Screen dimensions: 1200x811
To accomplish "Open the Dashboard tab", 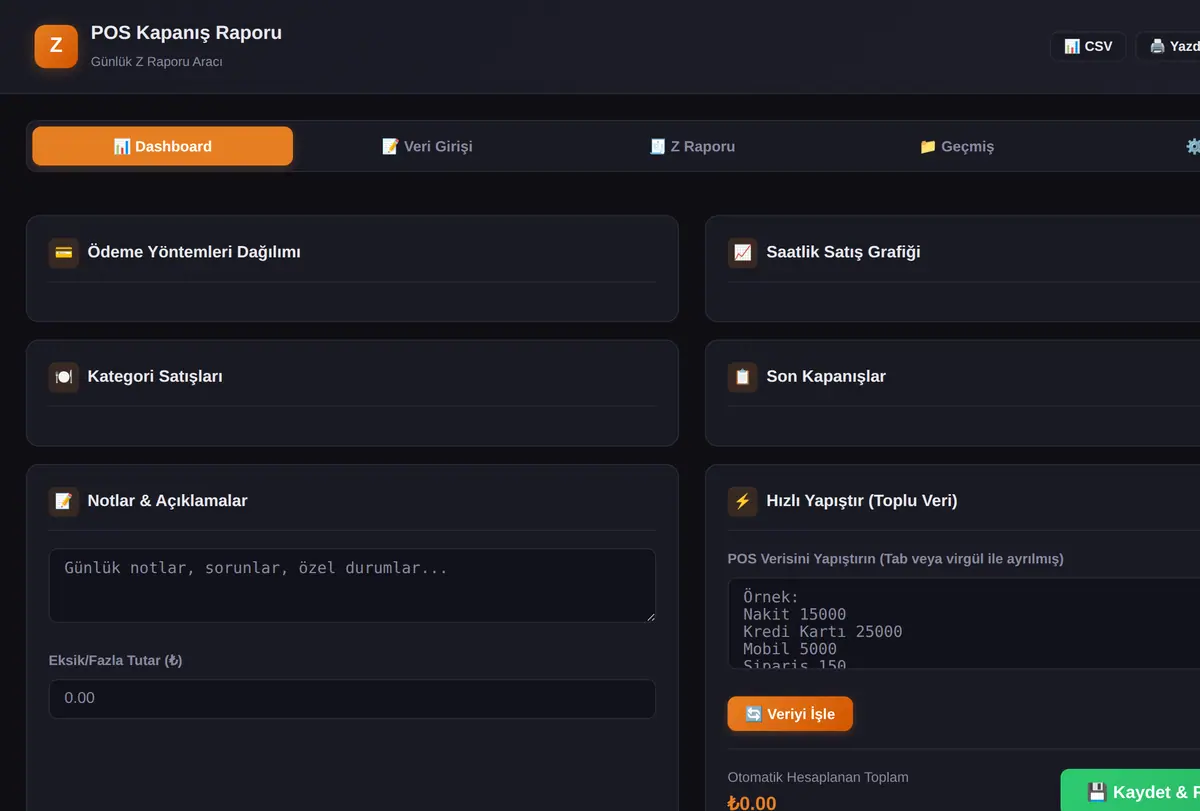I will [x=163, y=146].
